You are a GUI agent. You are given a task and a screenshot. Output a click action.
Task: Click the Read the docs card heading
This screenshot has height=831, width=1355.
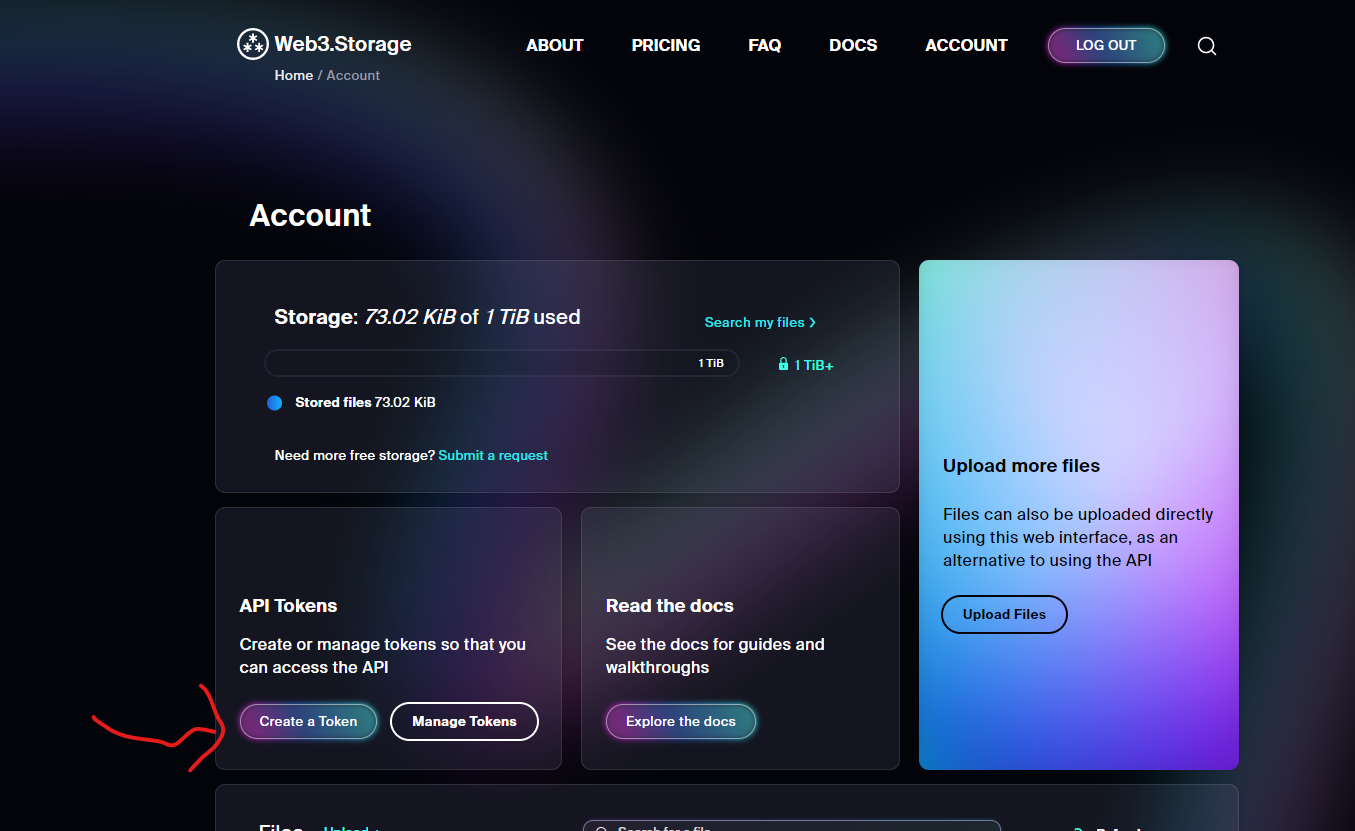(x=669, y=606)
